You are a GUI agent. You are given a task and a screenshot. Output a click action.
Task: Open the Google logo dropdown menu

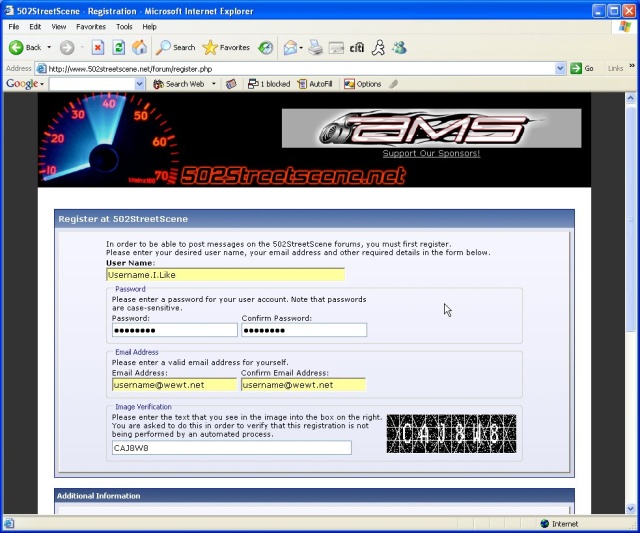pyautogui.click(x=25, y=84)
